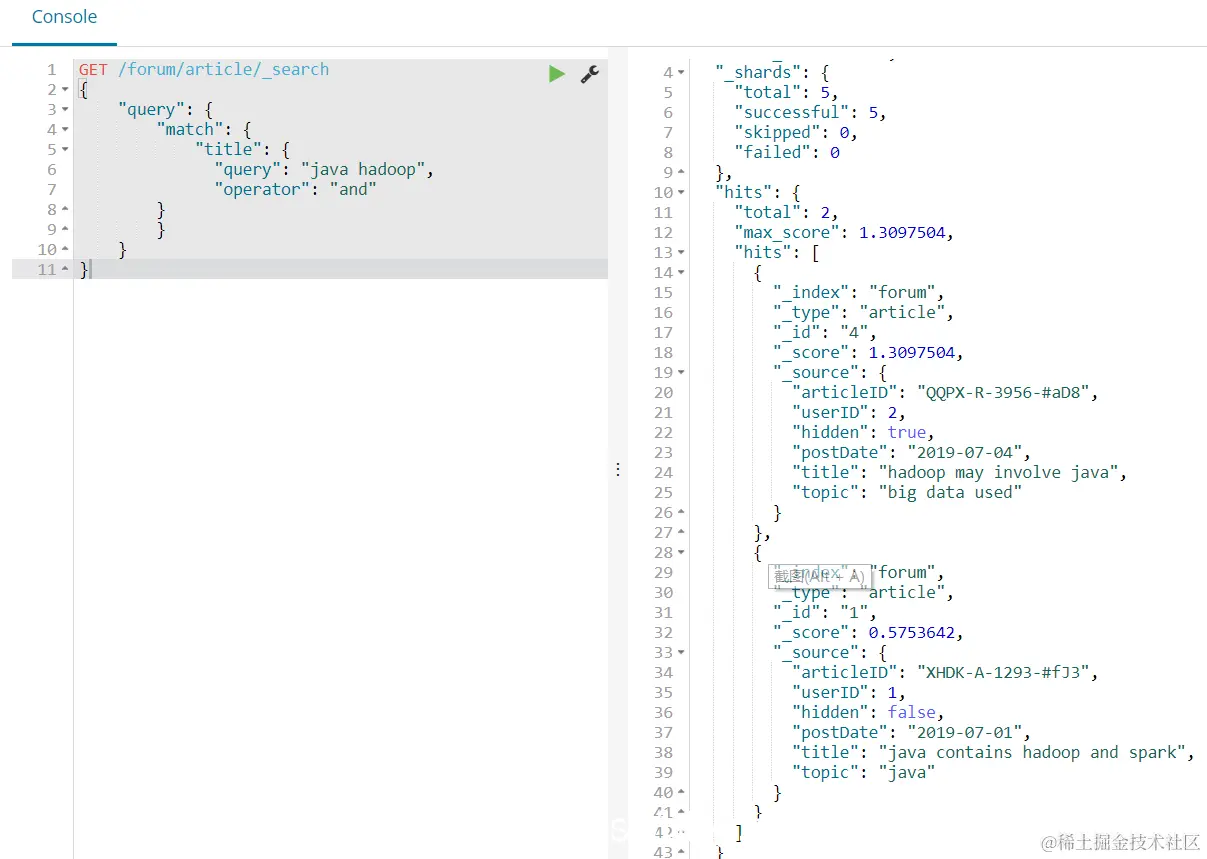Screen dimensions: 1207x859
Task: Click the "match" key in the request
Action: pyautogui.click(x=189, y=130)
